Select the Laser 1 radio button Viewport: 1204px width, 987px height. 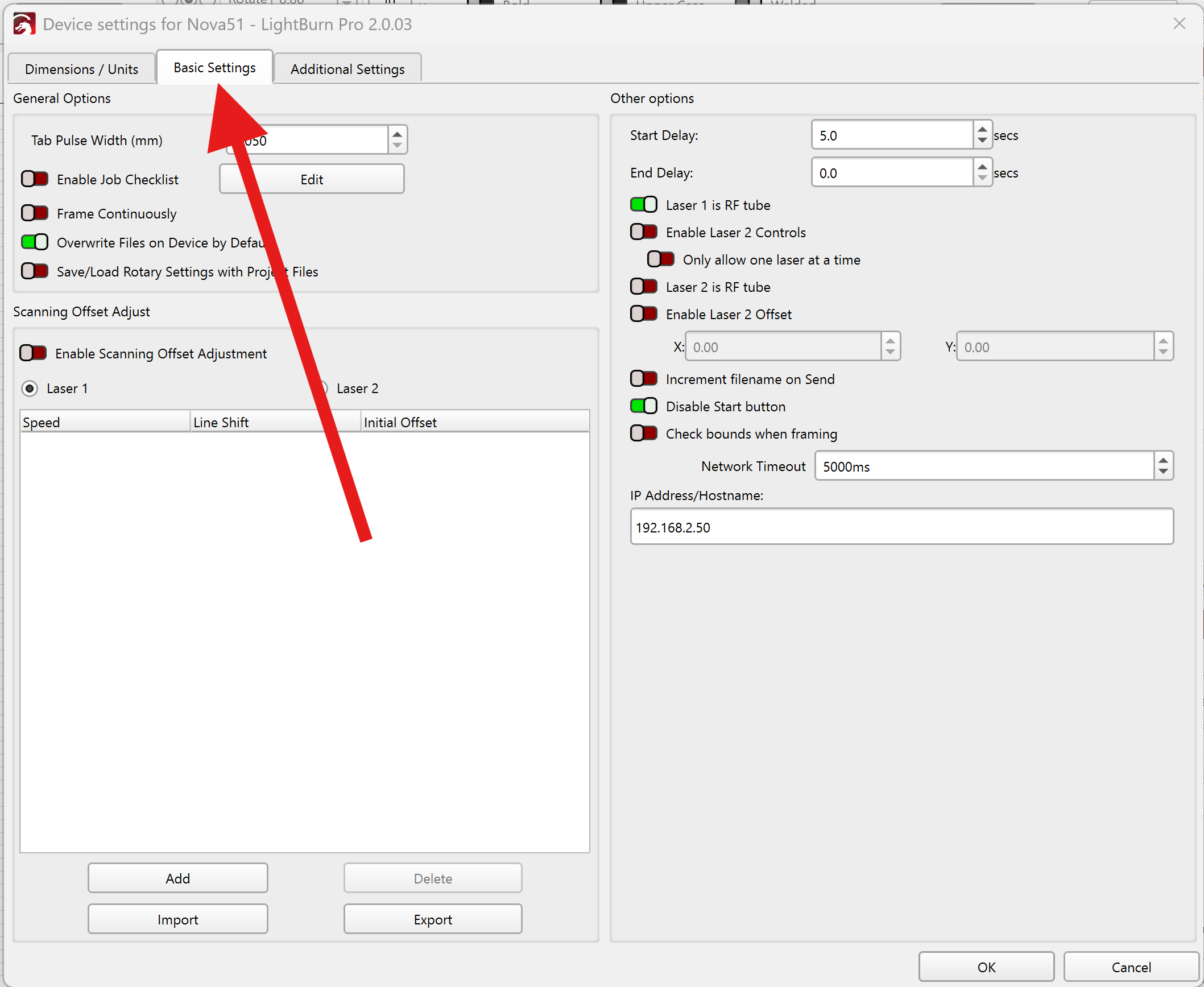(x=30, y=389)
